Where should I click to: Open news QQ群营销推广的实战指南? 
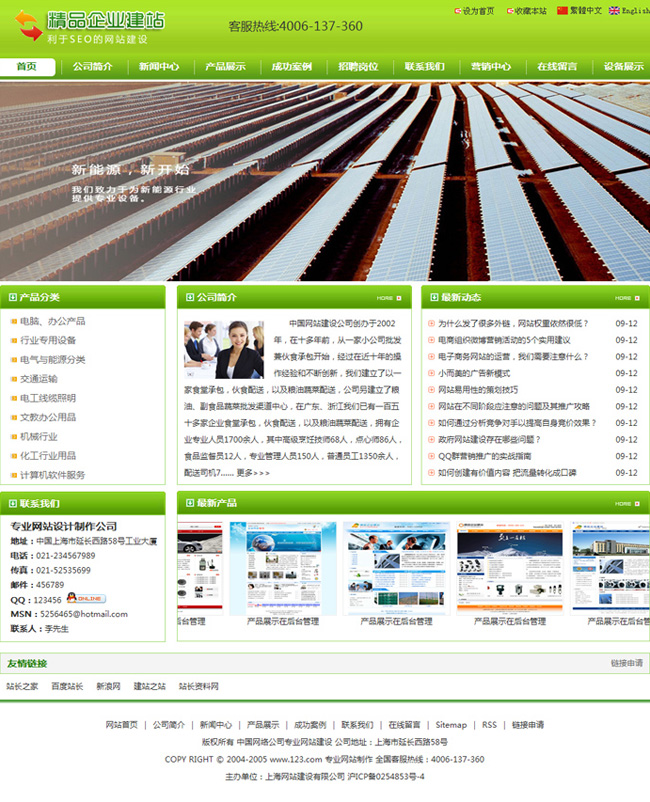(485, 456)
